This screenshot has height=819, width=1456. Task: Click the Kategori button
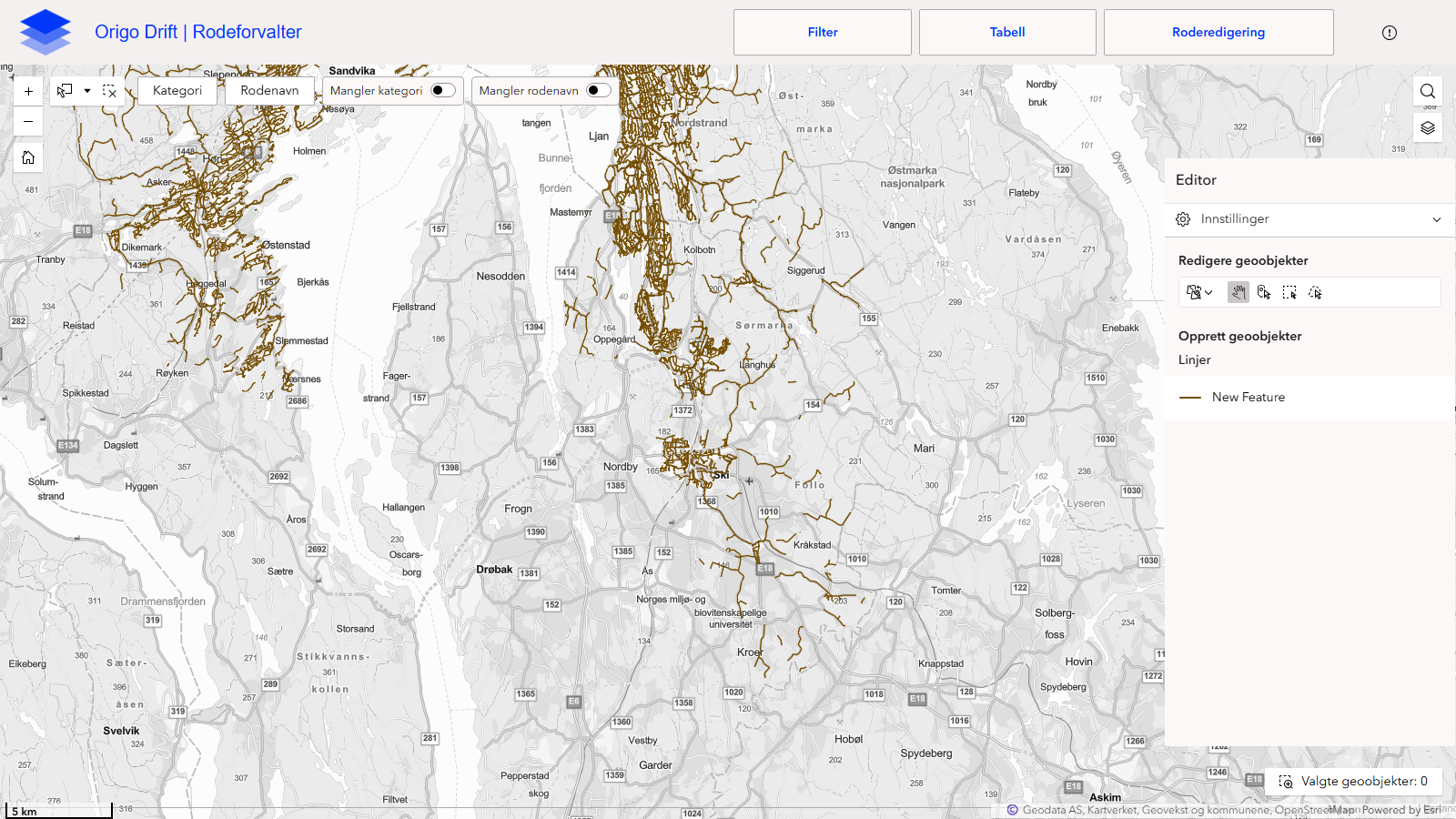[177, 90]
